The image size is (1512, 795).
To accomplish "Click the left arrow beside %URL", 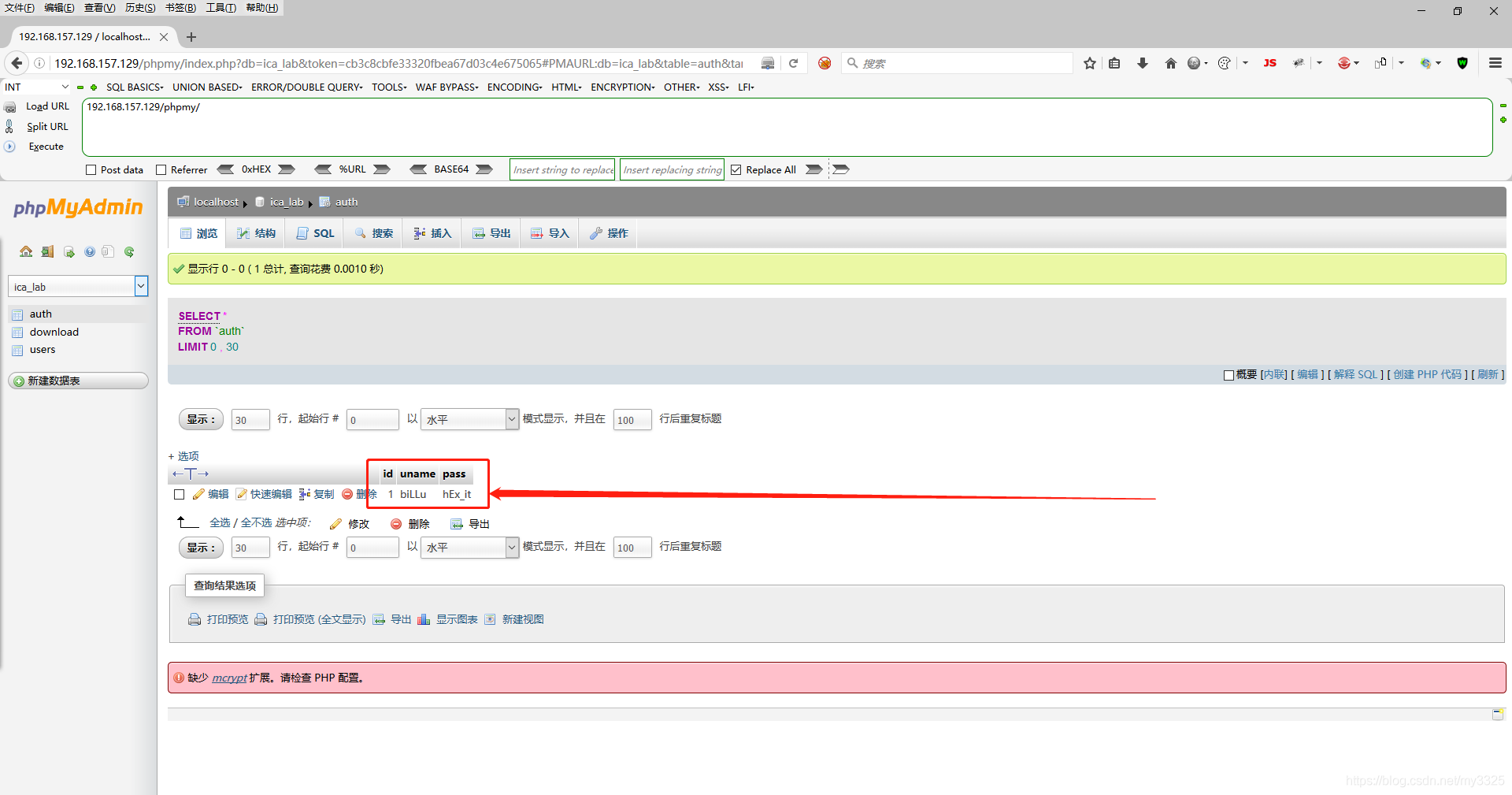I will click(x=323, y=169).
